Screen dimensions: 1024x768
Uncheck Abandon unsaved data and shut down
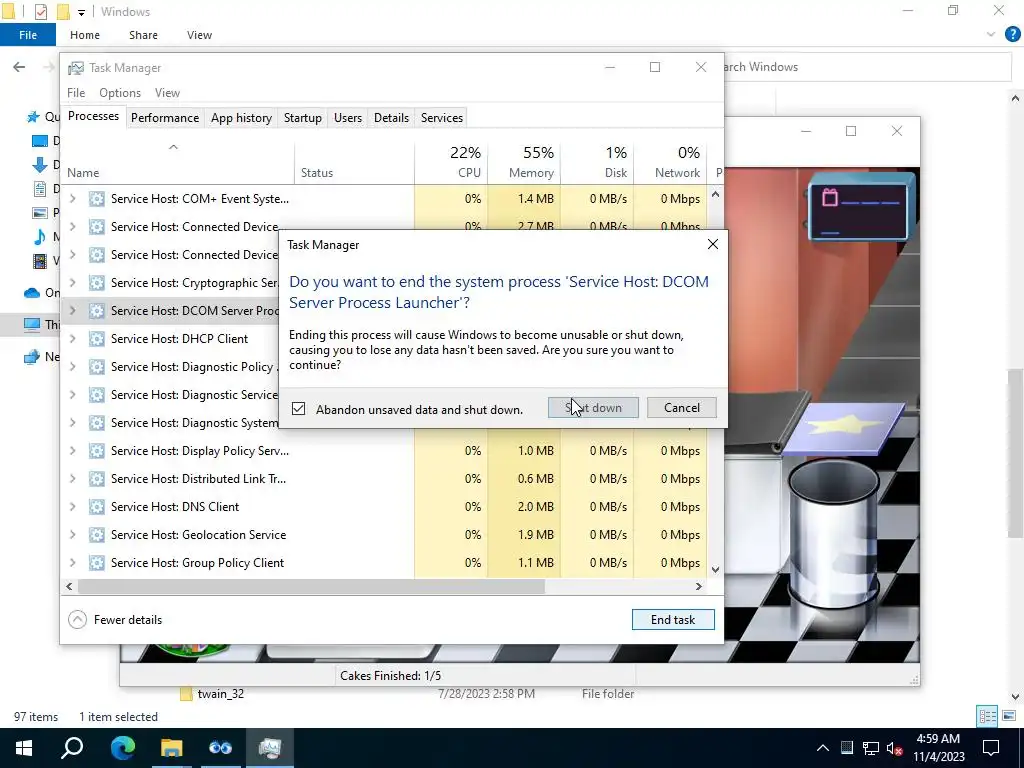tap(298, 409)
